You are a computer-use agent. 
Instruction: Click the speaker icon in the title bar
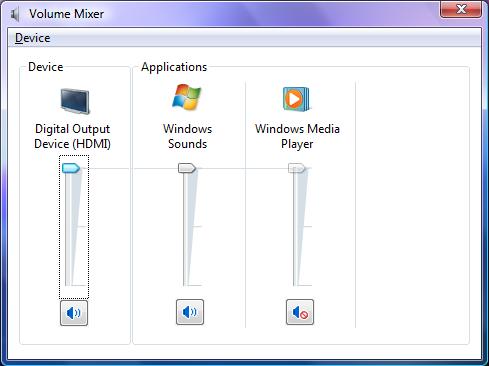click(15, 14)
